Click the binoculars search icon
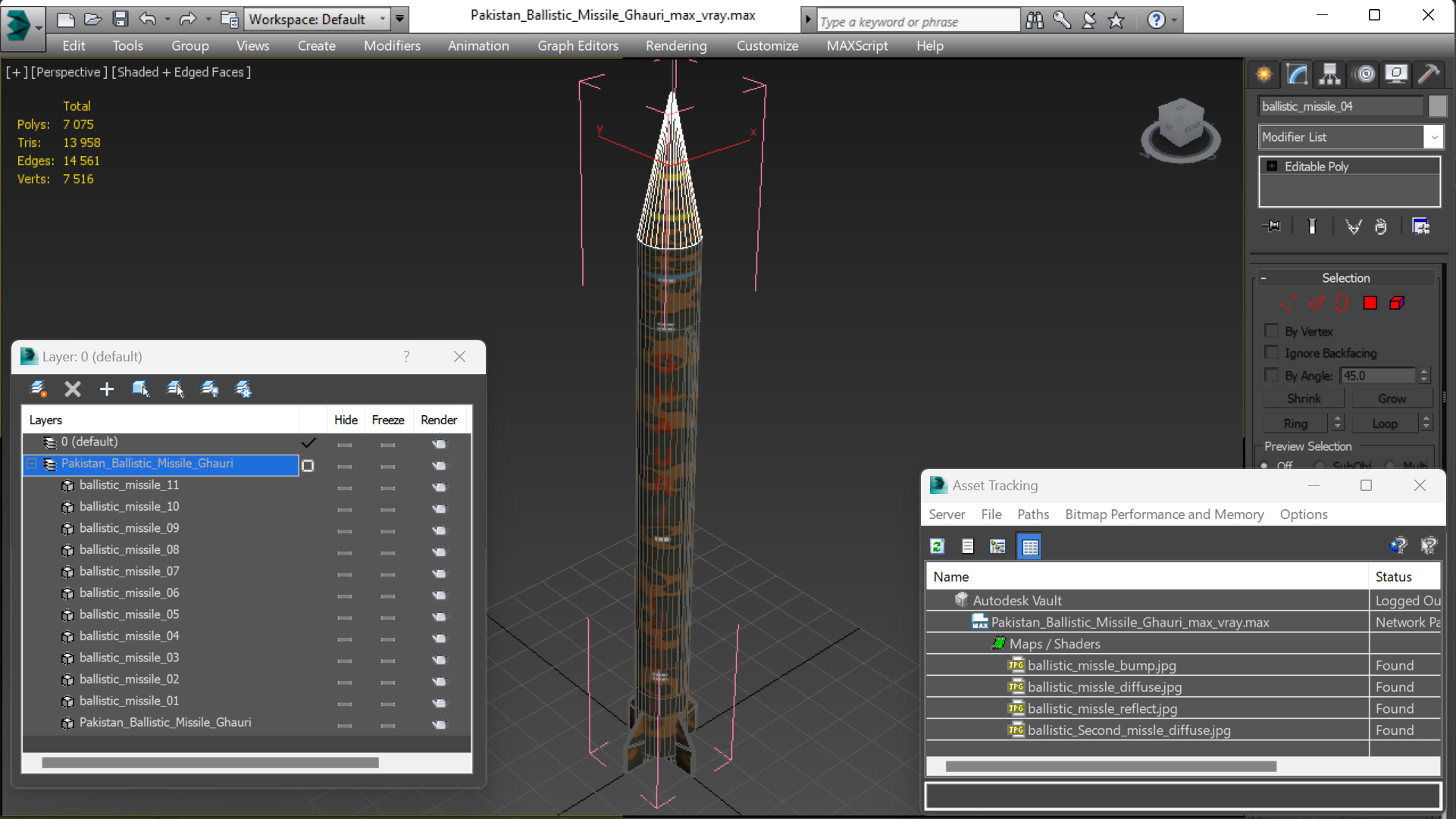1456x819 pixels. tap(1035, 20)
